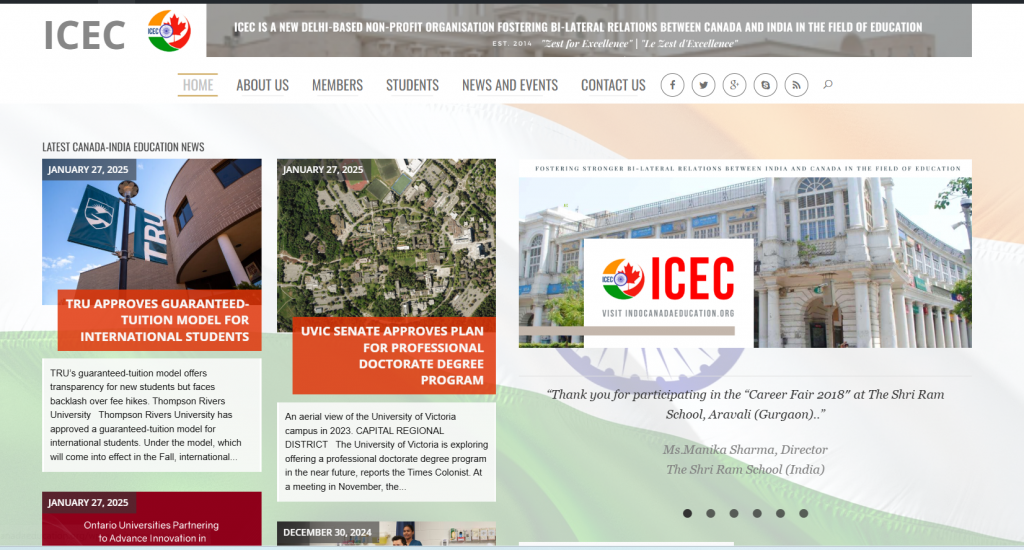
Task: Expand the Members menu
Action: point(337,85)
